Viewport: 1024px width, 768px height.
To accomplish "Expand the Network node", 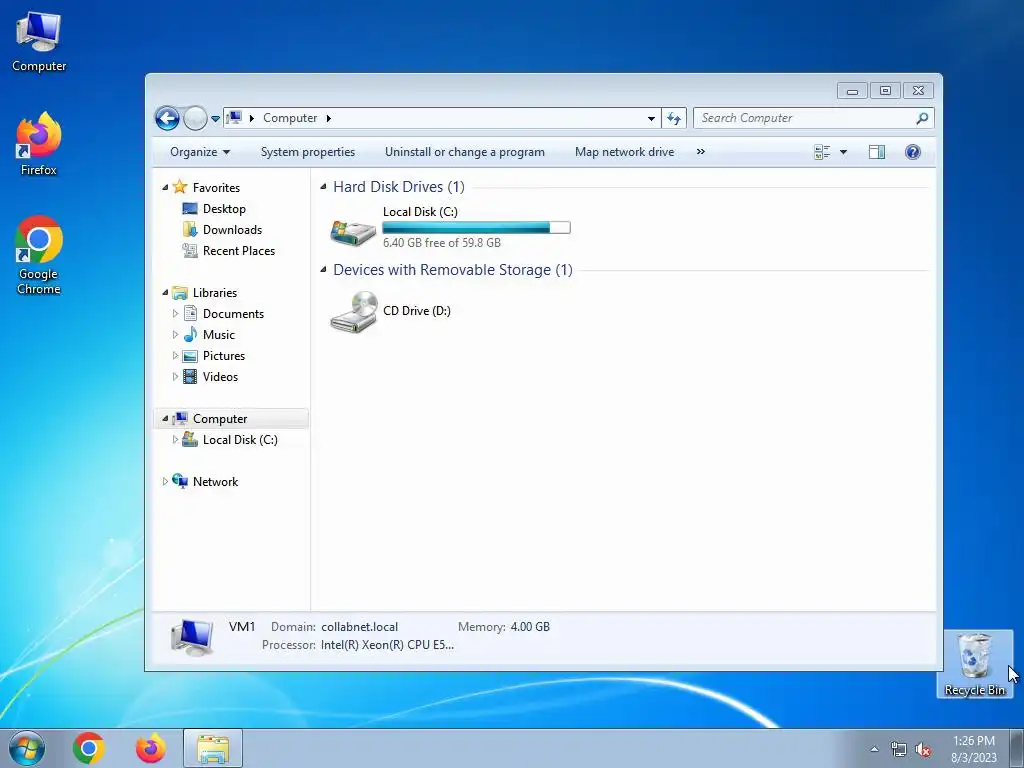I will click(165, 481).
